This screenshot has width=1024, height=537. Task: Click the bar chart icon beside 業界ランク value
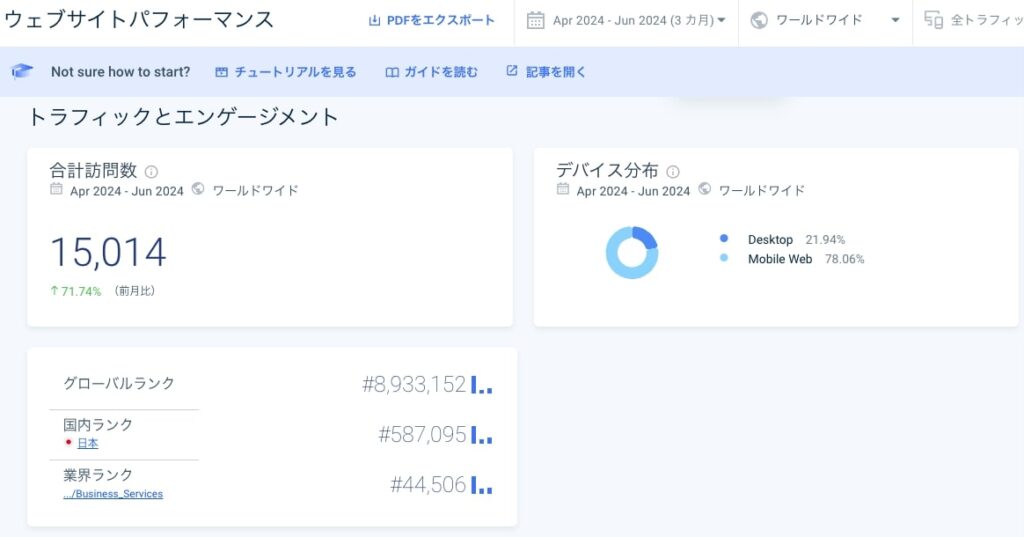point(481,486)
